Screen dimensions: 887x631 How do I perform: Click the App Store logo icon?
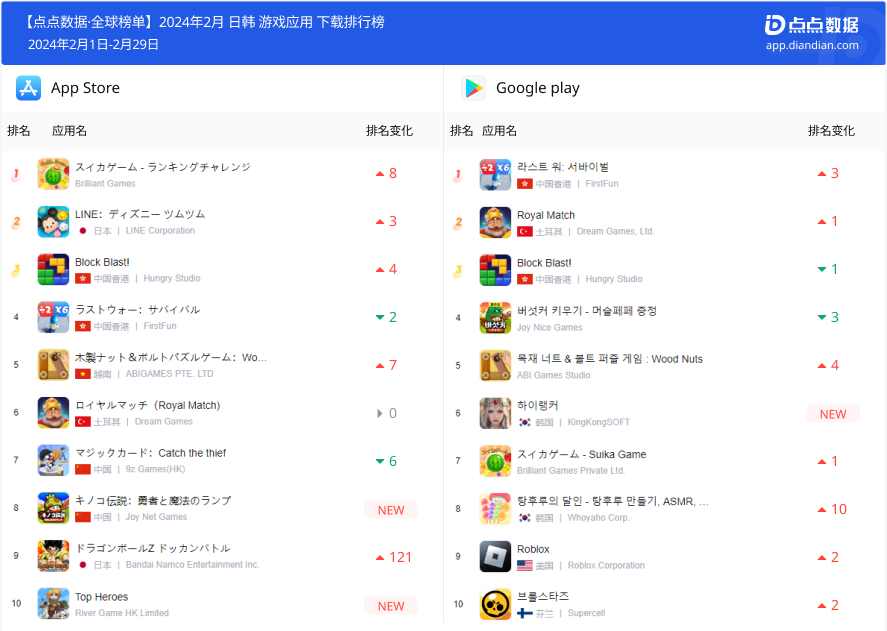(x=28, y=88)
